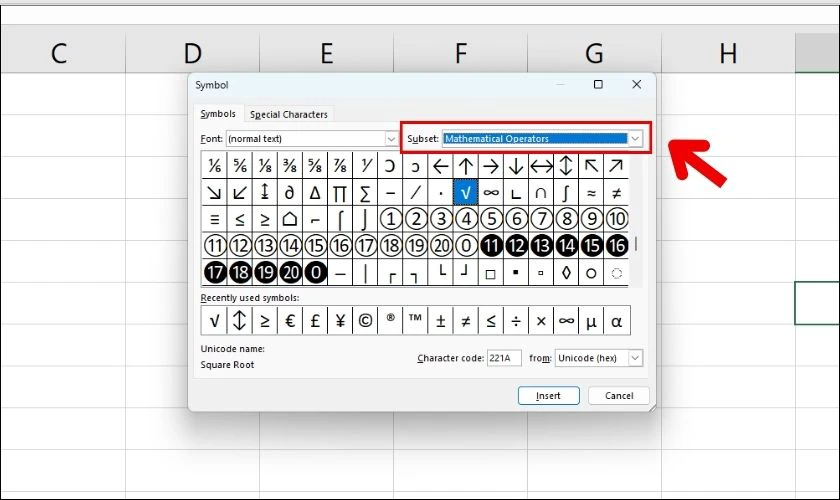Viewport: 840px width, 500px height.
Task: Pick the one sixth fraction symbol
Action: tap(214, 166)
